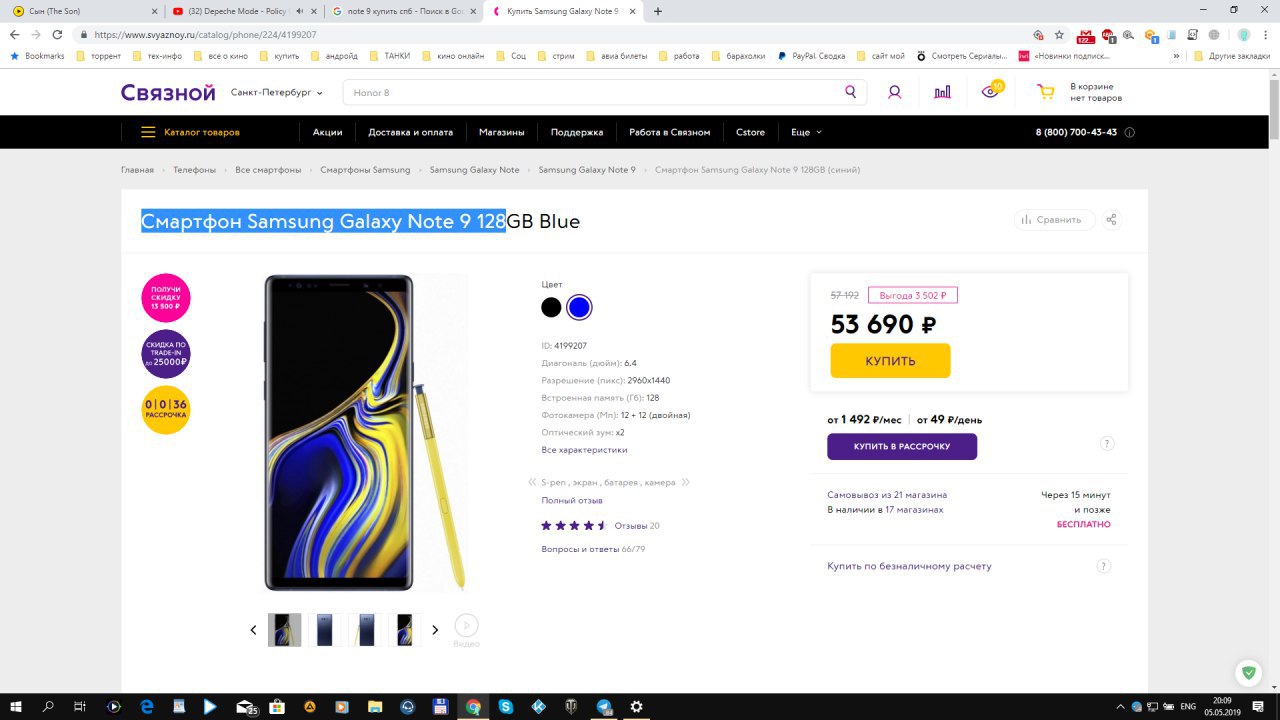Go to next review tag with right chevrons
Image resolution: width=1280 pixels, height=720 pixels.
point(686,482)
